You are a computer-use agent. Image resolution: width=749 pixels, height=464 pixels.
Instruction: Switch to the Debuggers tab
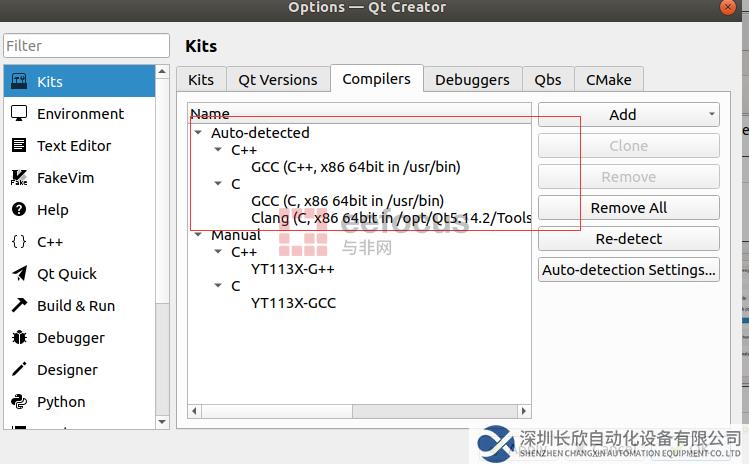pos(472,79)
